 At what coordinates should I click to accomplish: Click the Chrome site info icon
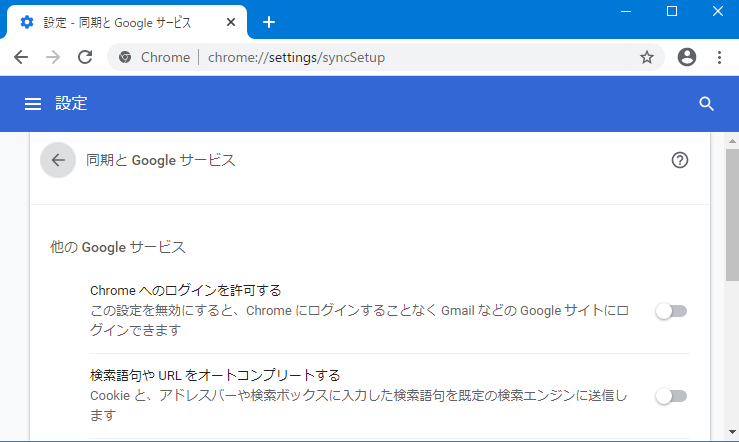(x=125, y=57)
